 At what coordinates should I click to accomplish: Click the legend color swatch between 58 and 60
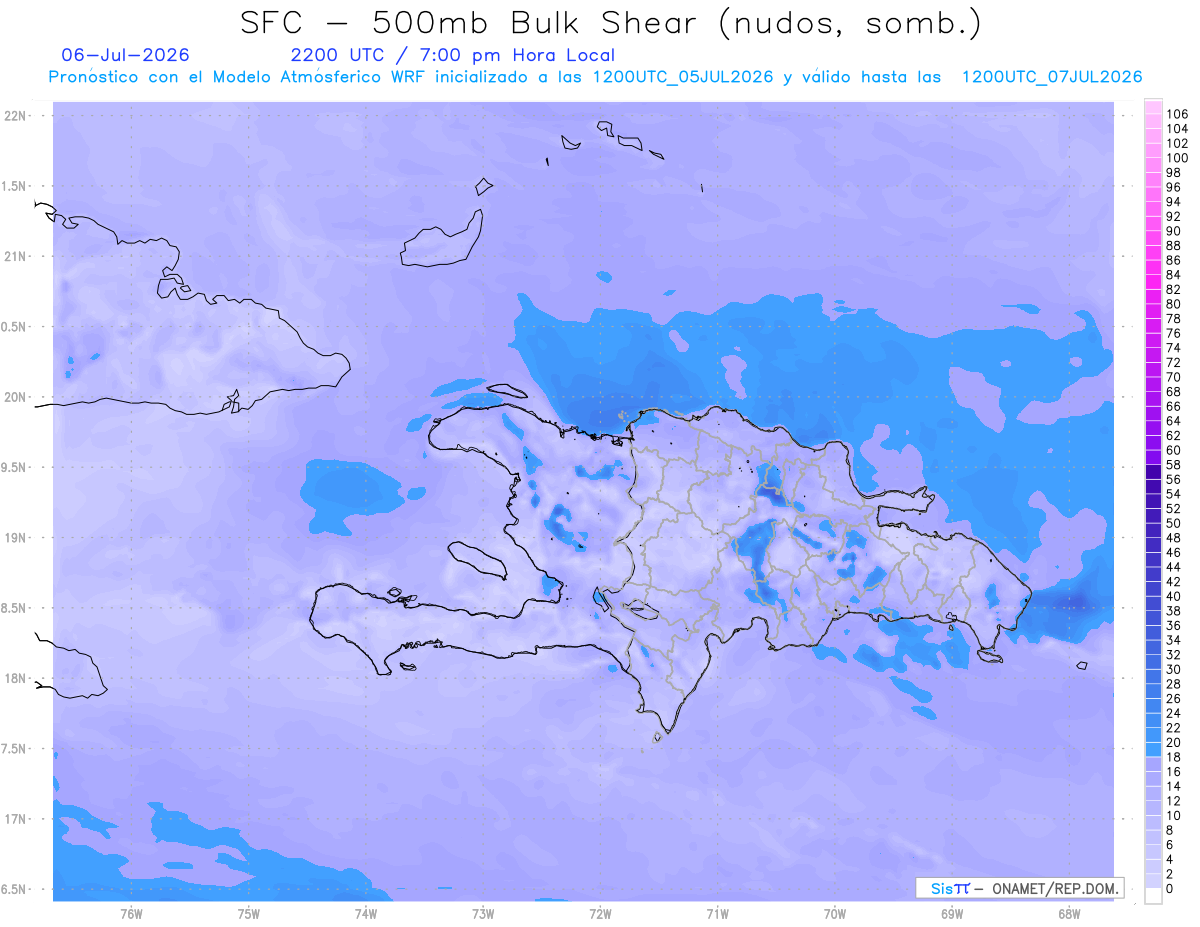click(1153, 458)
